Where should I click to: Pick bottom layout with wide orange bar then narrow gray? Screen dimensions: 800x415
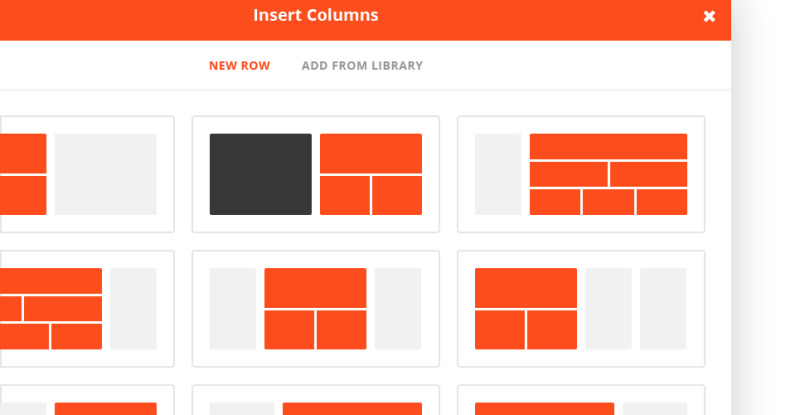click(581, 400)
